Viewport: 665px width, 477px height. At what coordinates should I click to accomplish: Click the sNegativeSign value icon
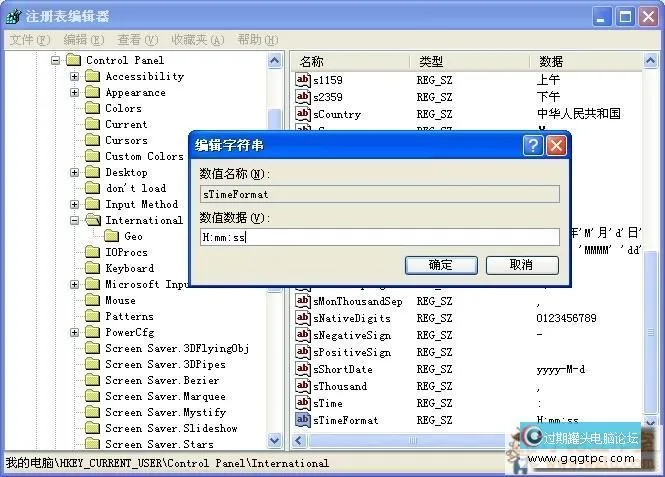(303, 335)
